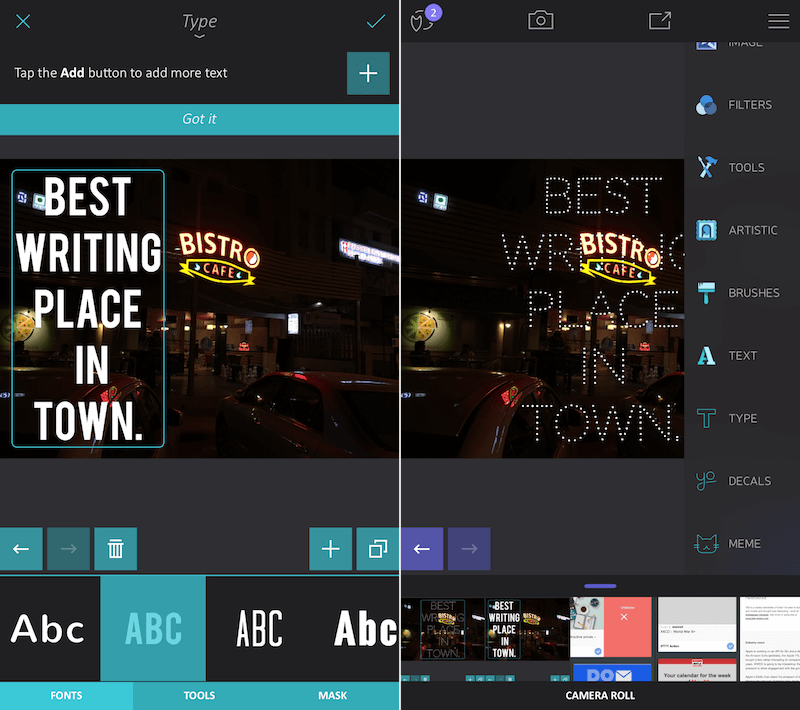Open the Decals menu item
The image size is (800, 710).
[740, 481]
